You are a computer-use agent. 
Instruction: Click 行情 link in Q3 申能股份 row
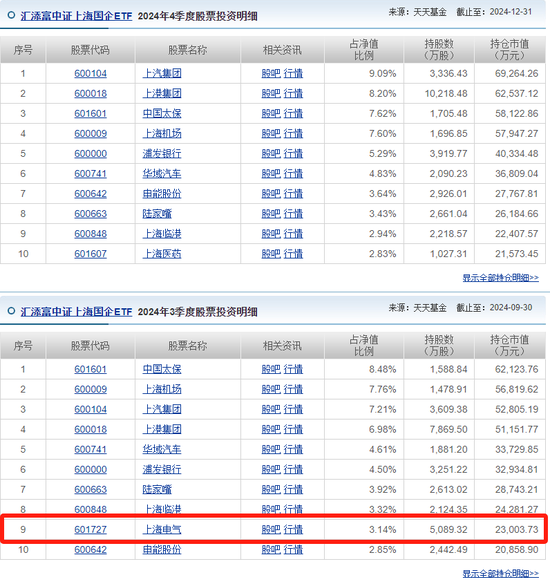pos(293,550)
